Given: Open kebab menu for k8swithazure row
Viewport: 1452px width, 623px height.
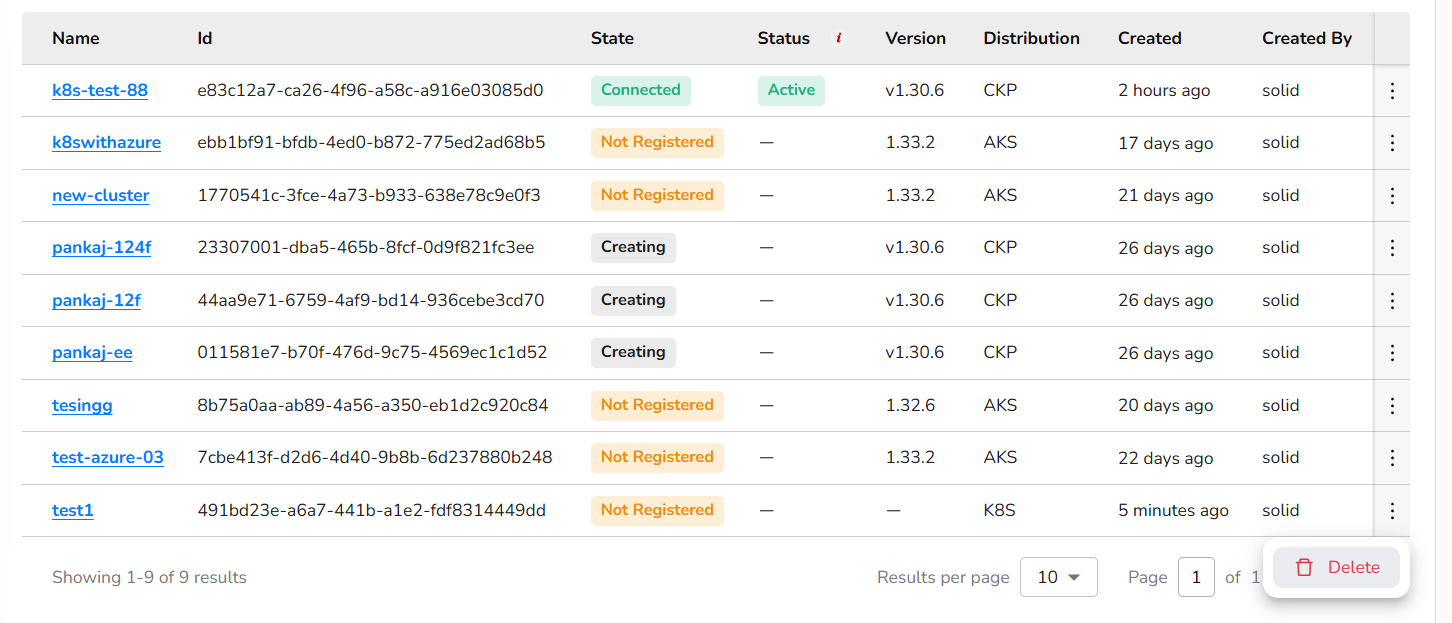Looking at the screenshot, I should [x=1392, y=143].
